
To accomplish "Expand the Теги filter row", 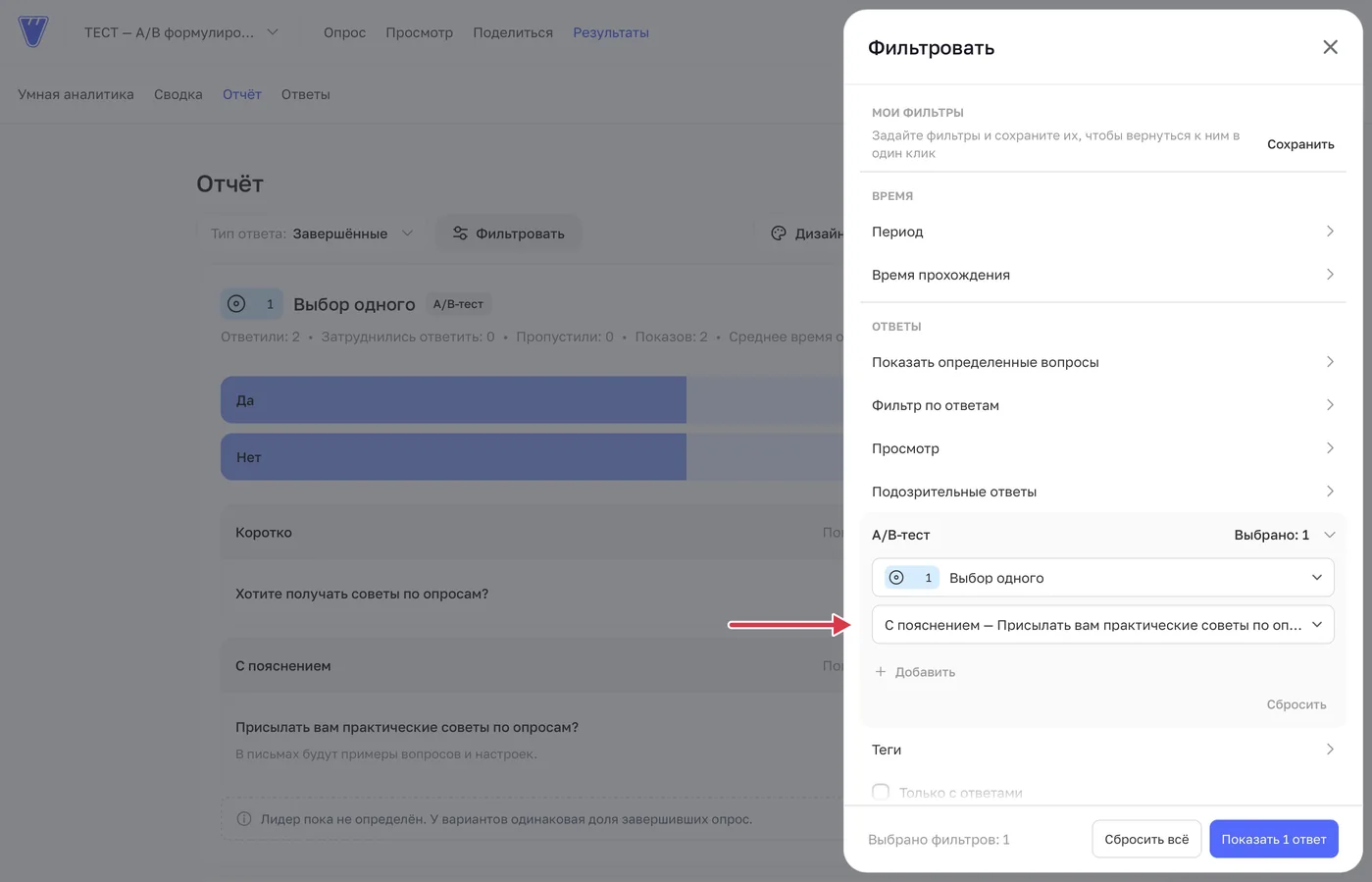I will (1102, 750).
